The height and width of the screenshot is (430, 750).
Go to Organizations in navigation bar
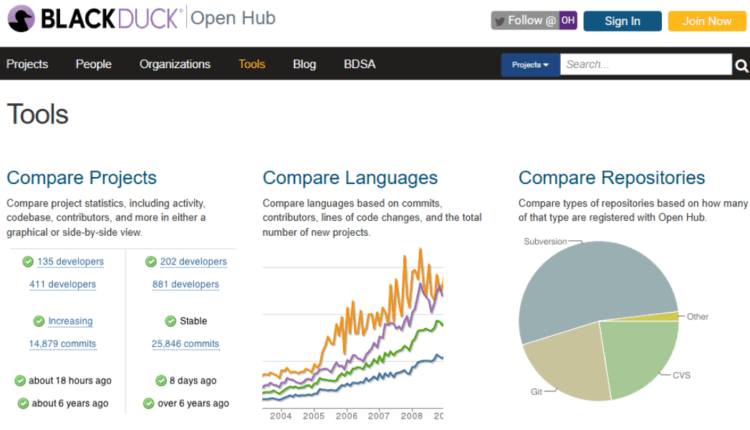click(x=175, y=64)
